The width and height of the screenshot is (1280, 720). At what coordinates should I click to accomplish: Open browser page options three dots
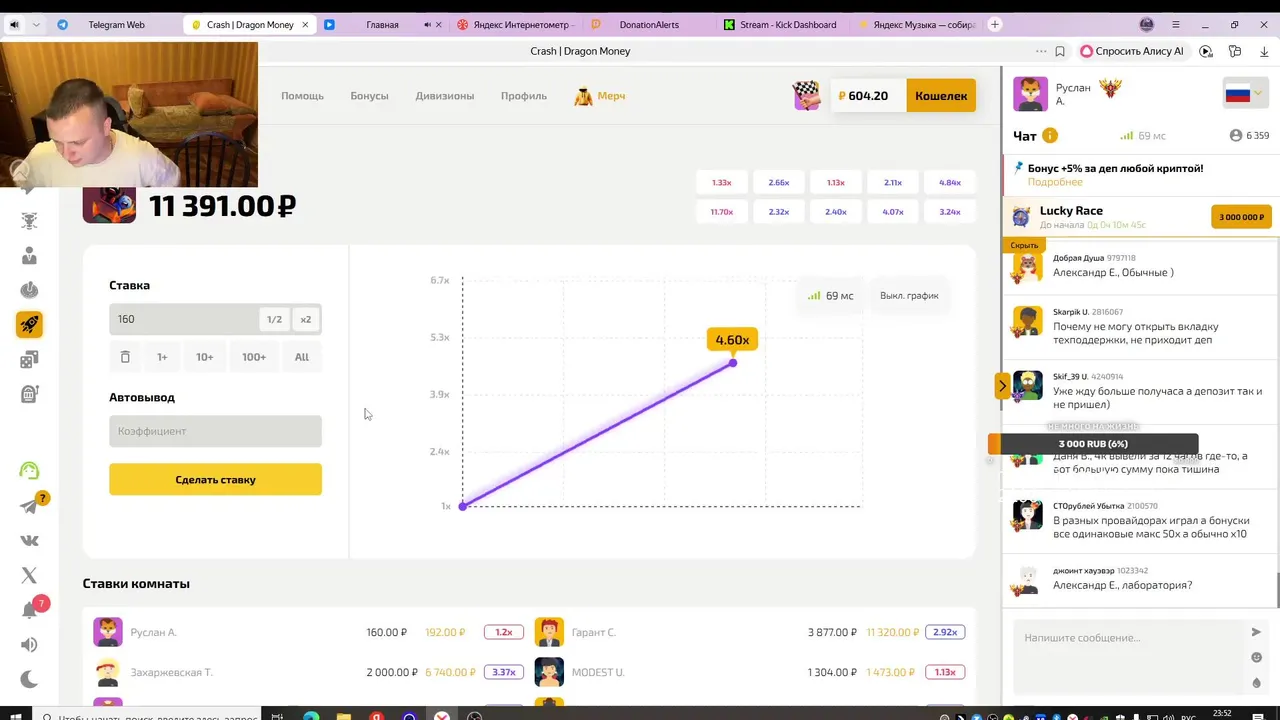[x=1041, y=51]
